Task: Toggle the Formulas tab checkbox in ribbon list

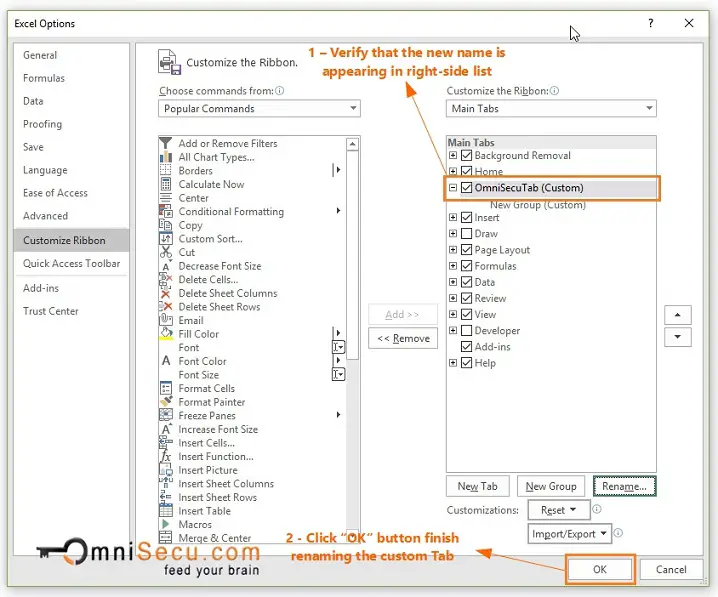Action: pos(466,266)
